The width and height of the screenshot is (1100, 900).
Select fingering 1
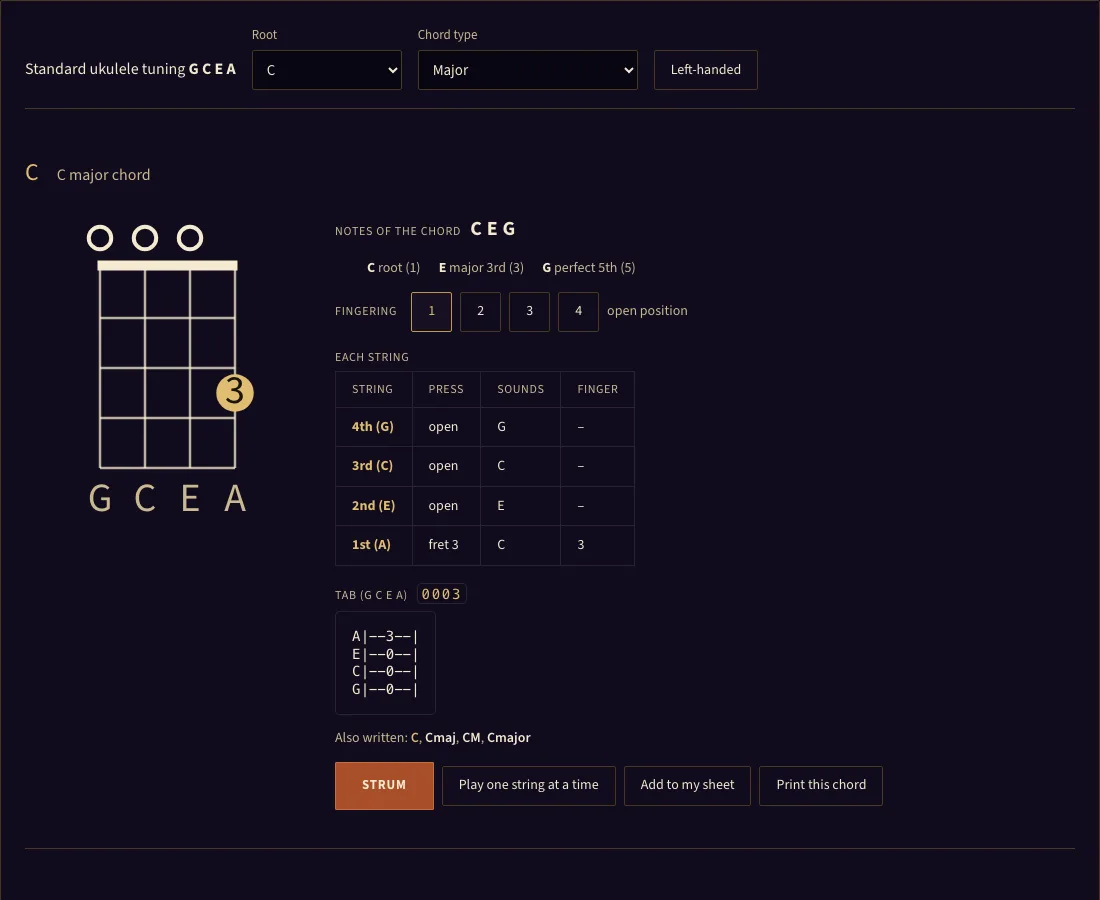431,311
